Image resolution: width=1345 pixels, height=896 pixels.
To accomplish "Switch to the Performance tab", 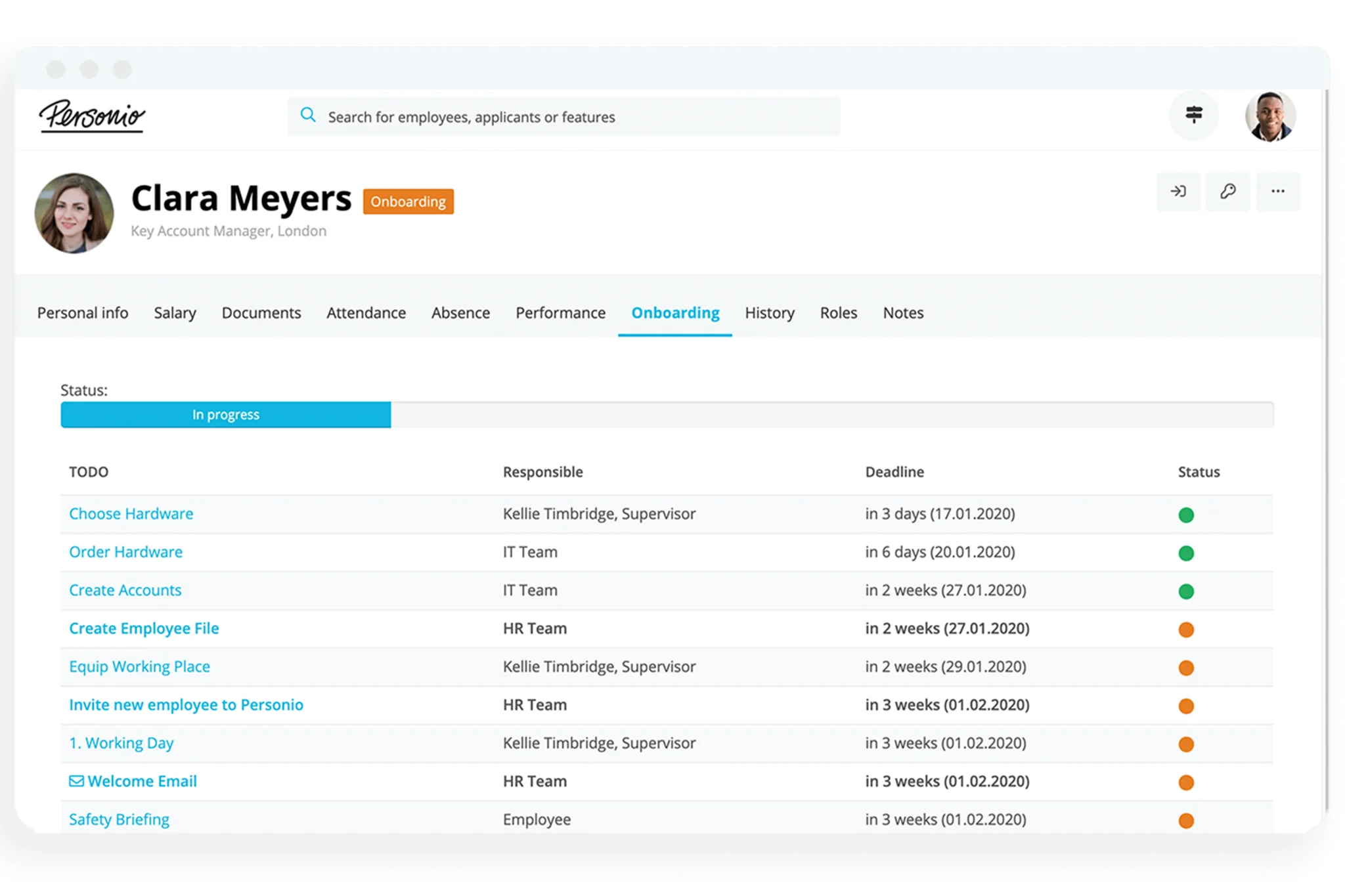I will pos(560,312).
